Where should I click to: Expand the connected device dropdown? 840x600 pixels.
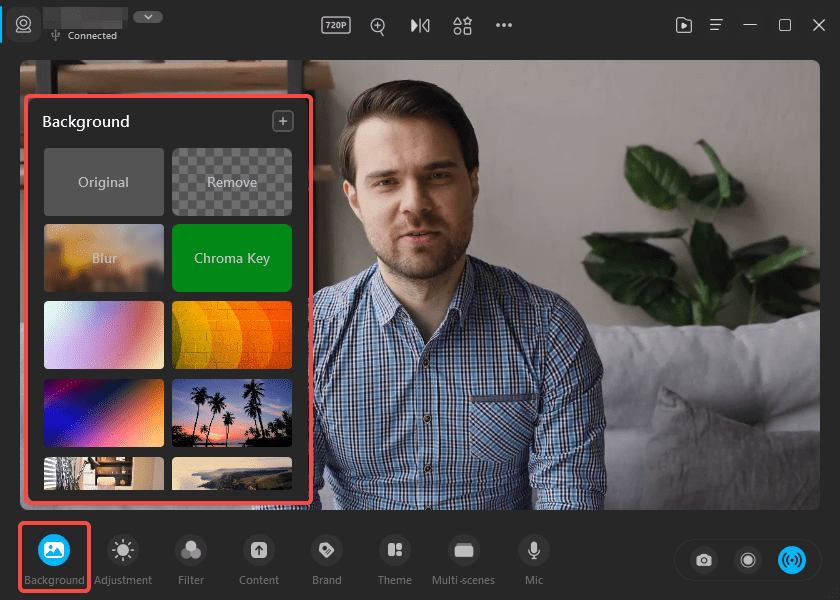tap(148, 16)
